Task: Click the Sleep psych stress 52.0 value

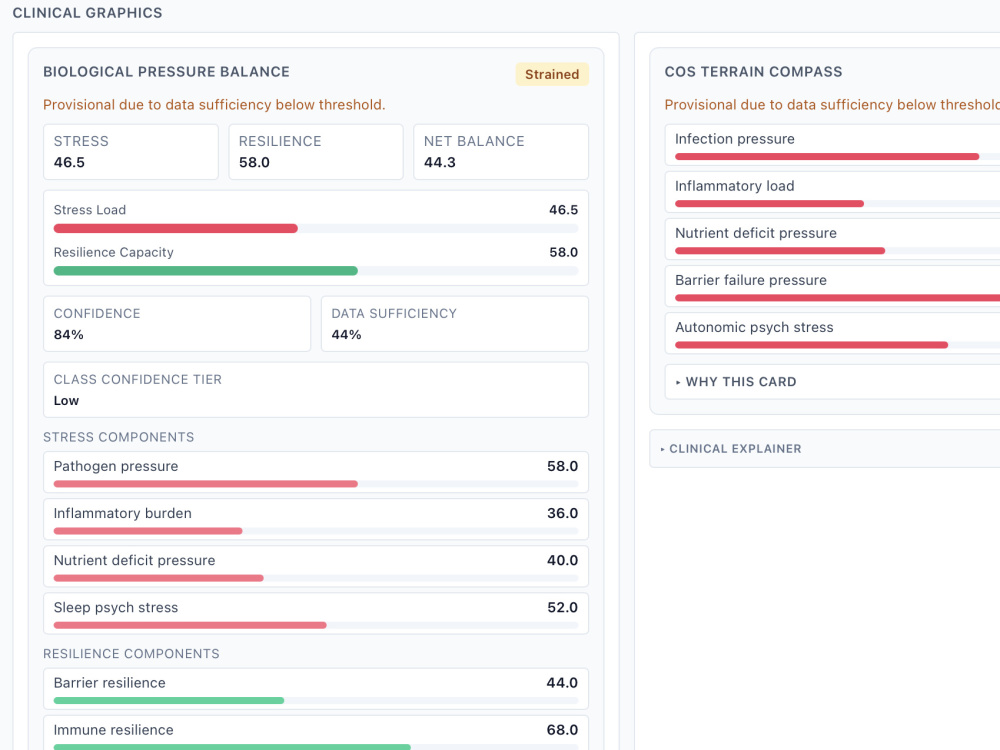Action: pyautogui.click(x=562, y=607)
